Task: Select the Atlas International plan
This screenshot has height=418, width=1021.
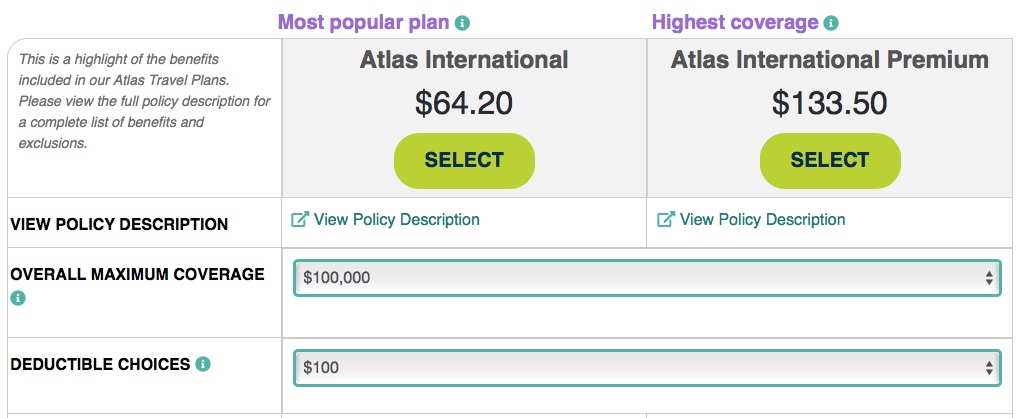Action: 464,160
